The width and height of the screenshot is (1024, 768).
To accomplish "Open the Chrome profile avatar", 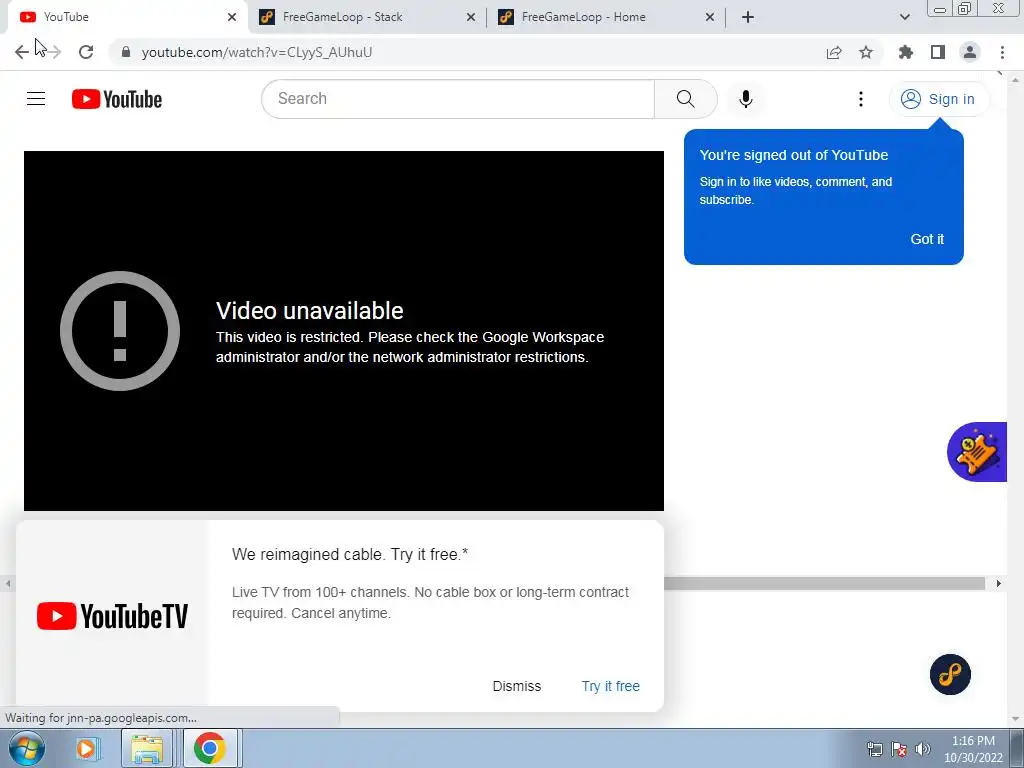I will click(970, 52).
